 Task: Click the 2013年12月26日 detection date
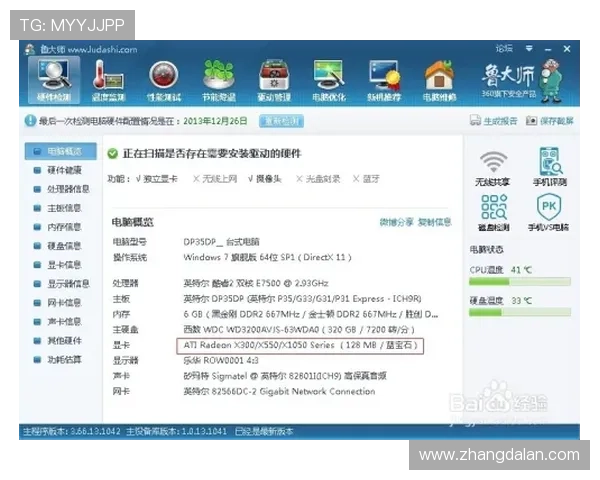tap(215, 121)
